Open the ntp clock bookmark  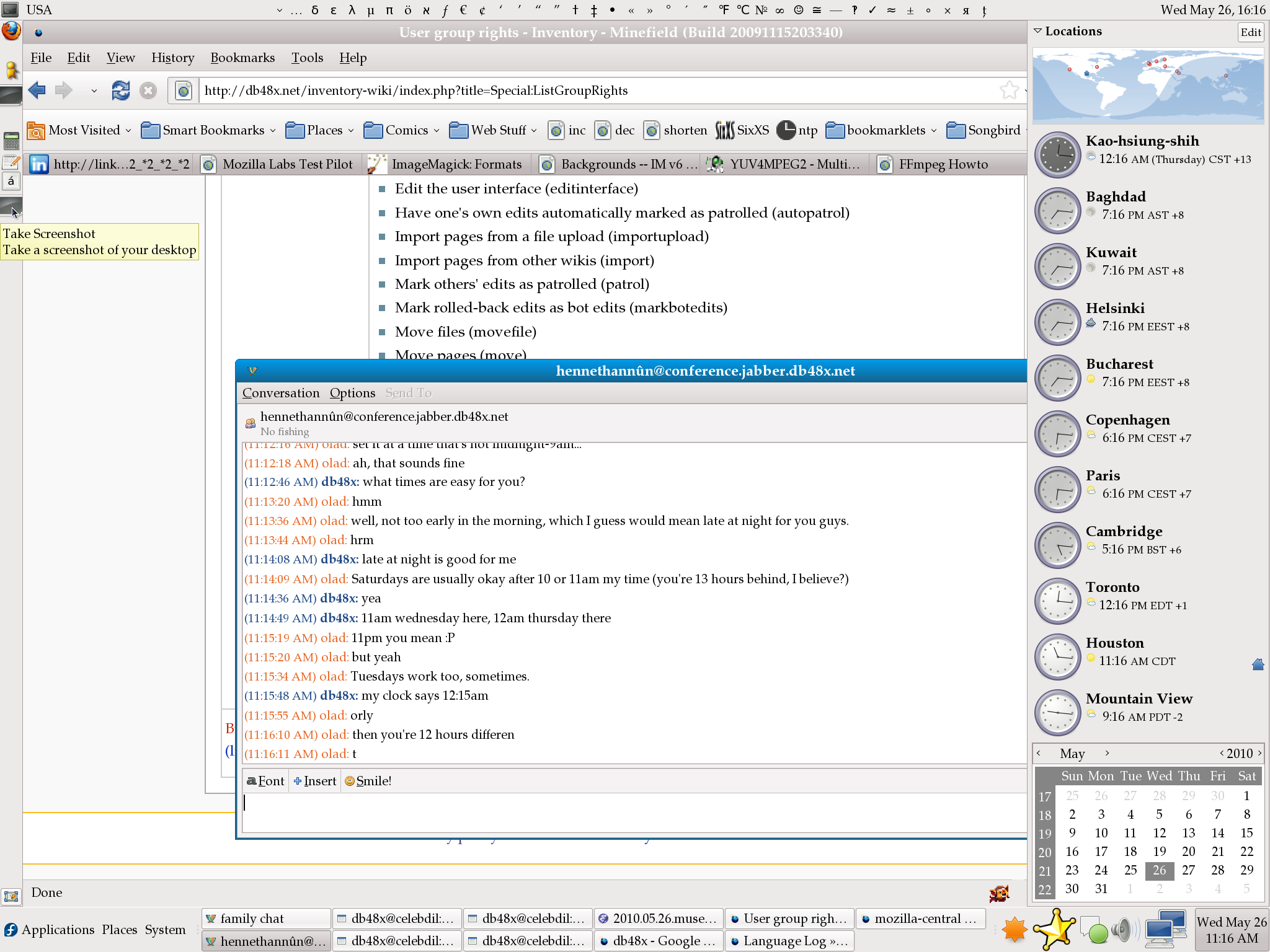(x=797, y=130)
